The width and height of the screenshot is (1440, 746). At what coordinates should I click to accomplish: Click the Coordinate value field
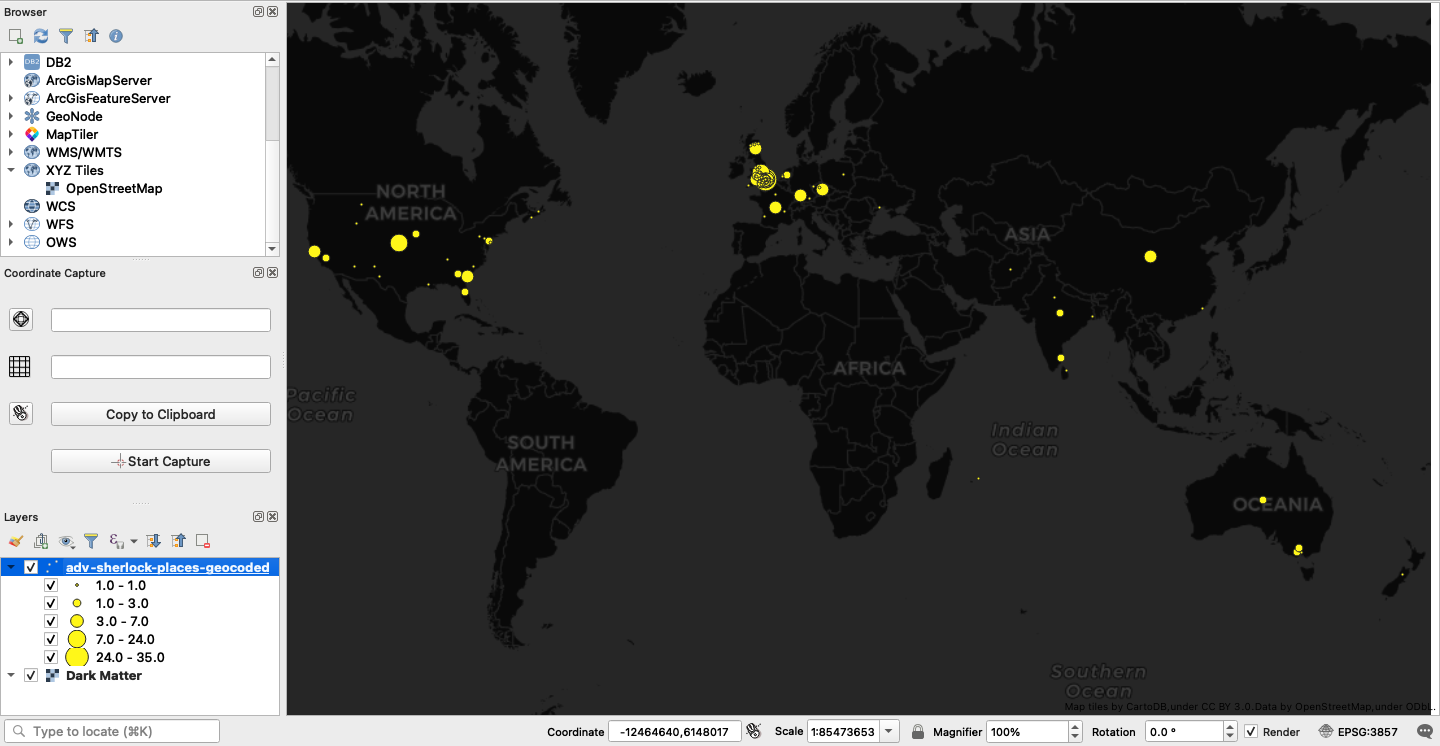pos(677,732)
